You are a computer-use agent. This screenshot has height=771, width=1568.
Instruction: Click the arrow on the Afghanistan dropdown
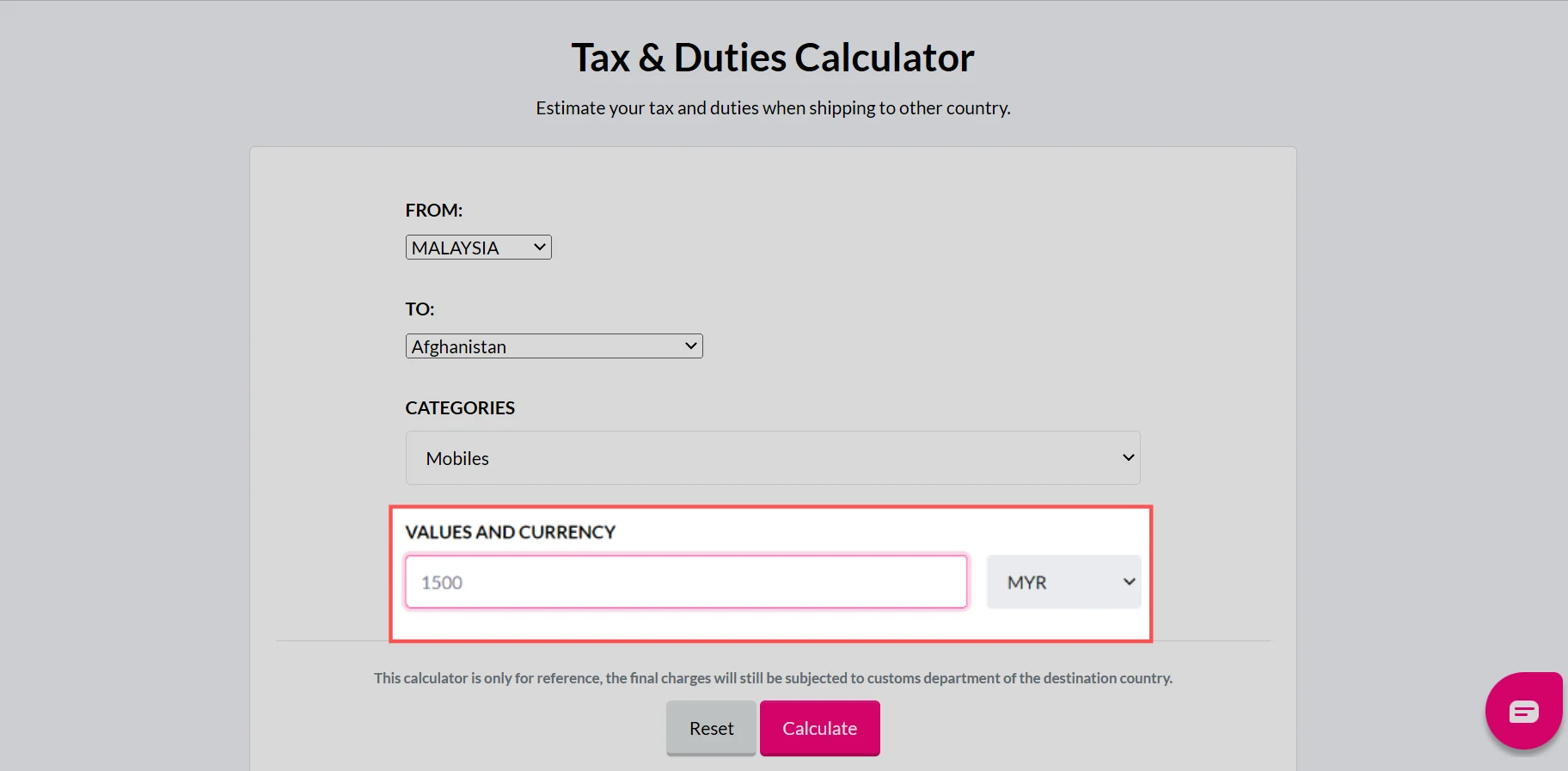coord(690,346)
